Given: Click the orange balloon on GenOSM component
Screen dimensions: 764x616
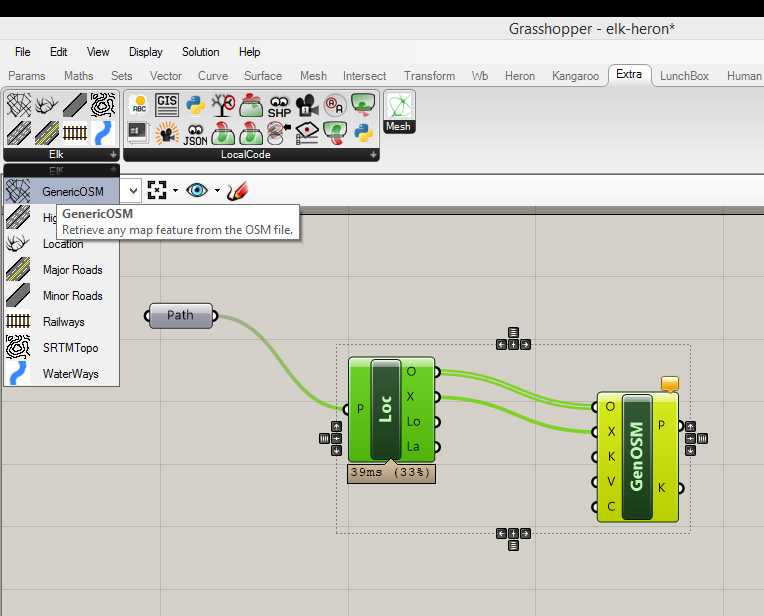Looking at the screenshot, I should [670, 384].
